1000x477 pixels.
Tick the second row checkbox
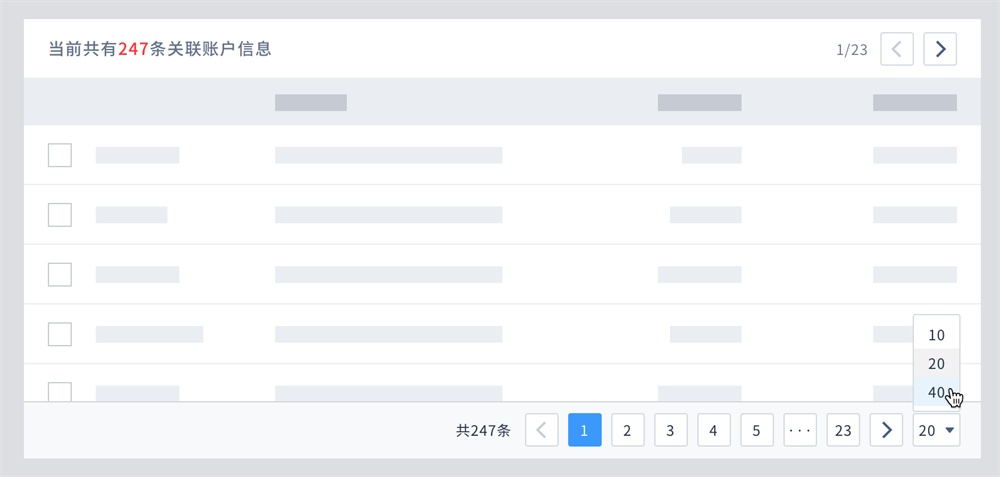tap(60, 215)
